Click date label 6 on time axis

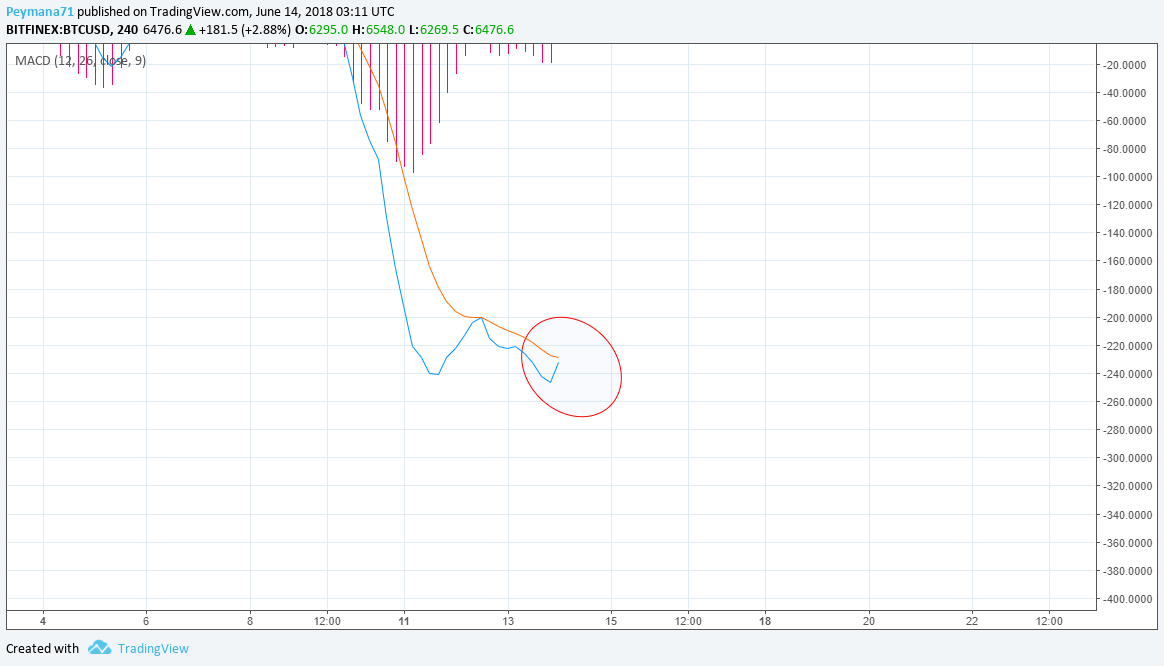coord(146,621)
